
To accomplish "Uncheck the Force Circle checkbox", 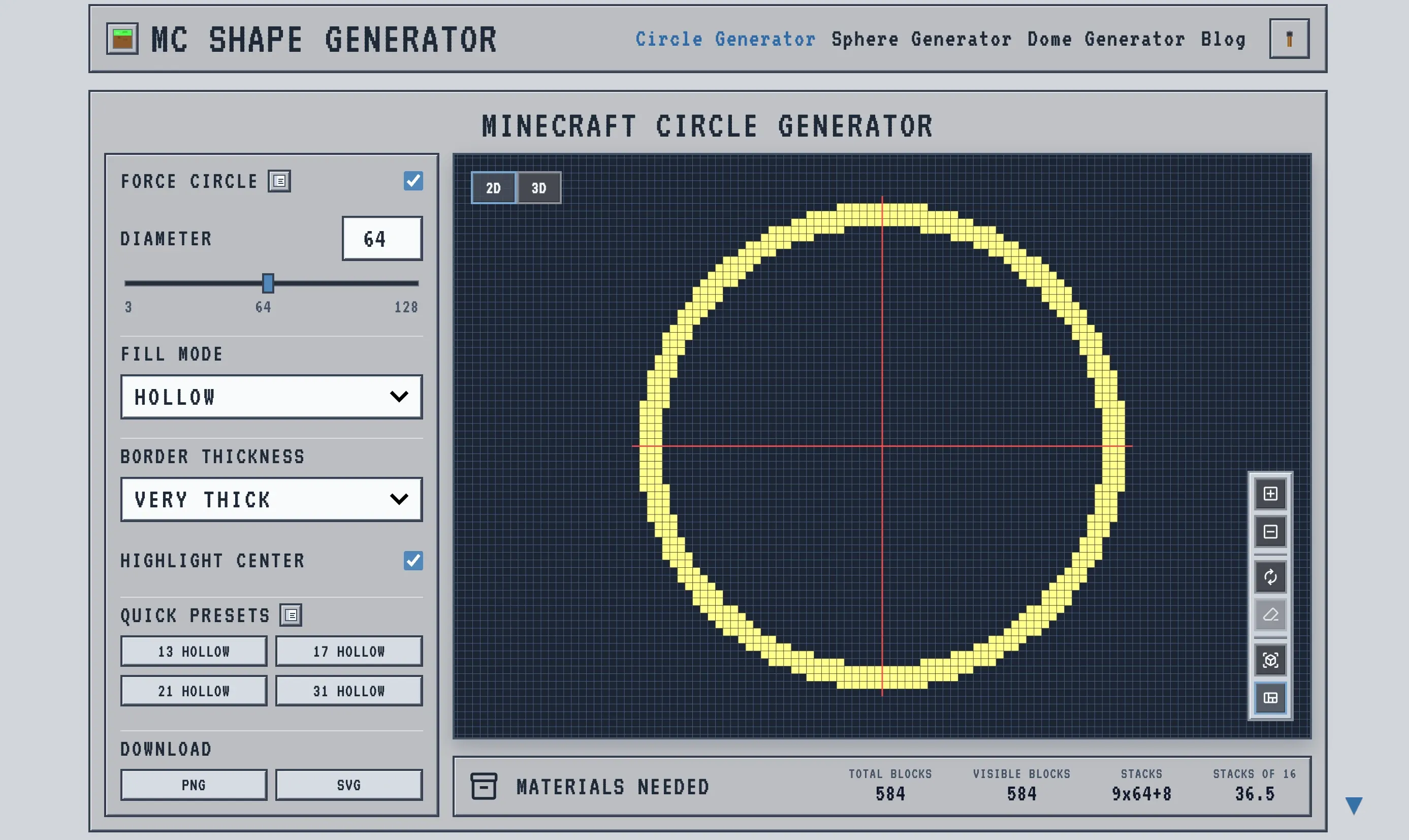I will tap(413, 181).
